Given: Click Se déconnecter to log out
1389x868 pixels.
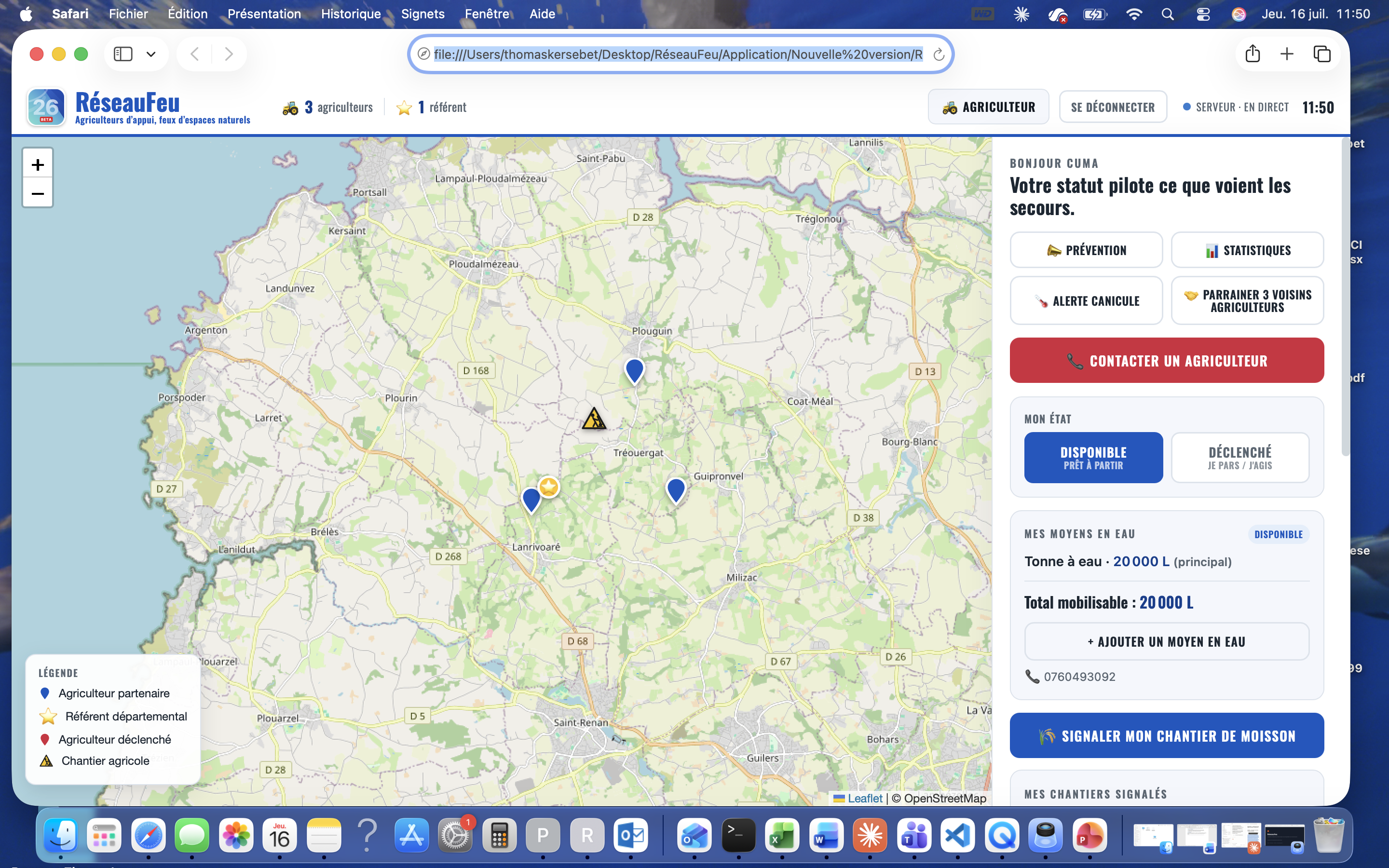Looking at the screenshot, I should (x=1112, y=107).
